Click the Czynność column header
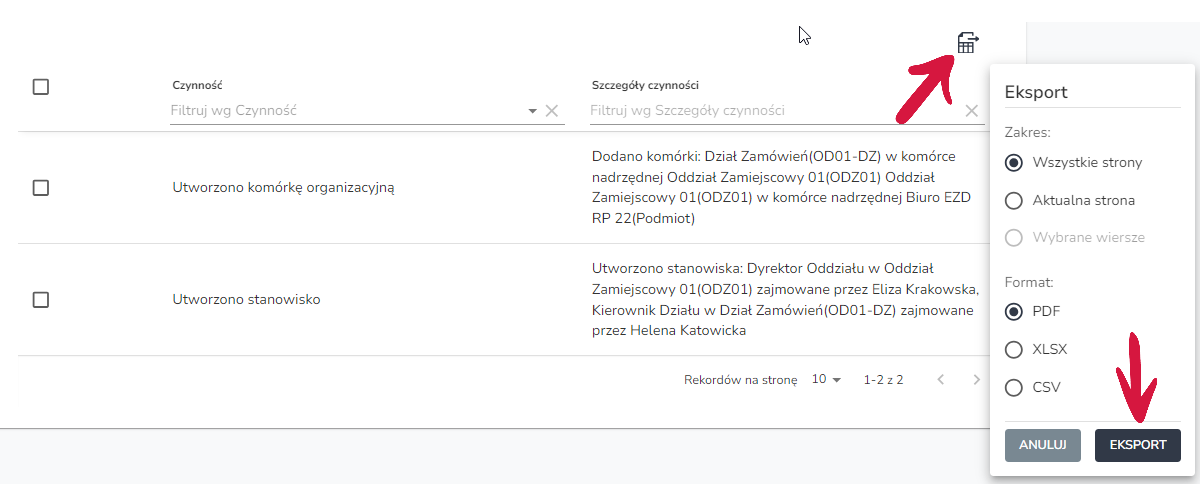This screenshot has height=501, width=1200. pos(198,86)
